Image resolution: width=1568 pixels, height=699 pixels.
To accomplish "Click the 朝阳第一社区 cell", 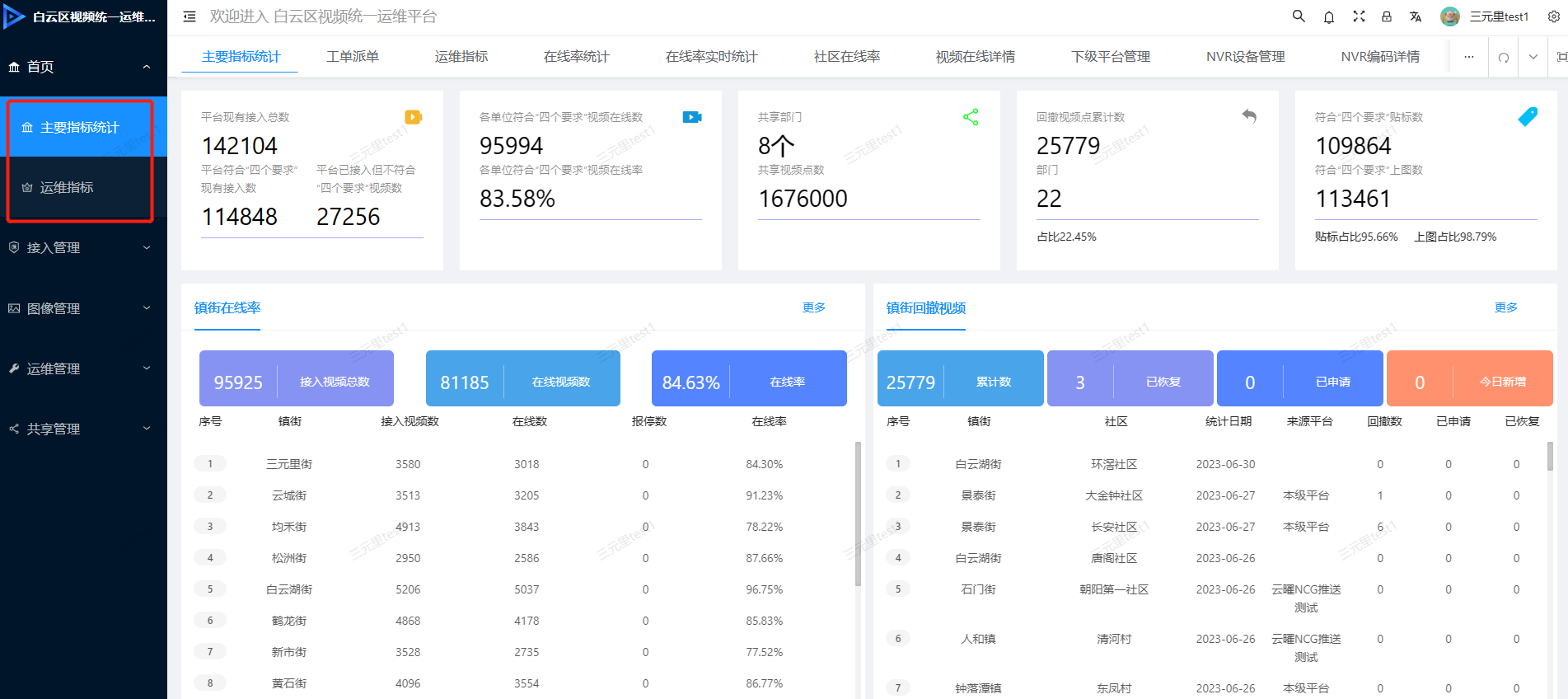I will [x=1114, y=589].
